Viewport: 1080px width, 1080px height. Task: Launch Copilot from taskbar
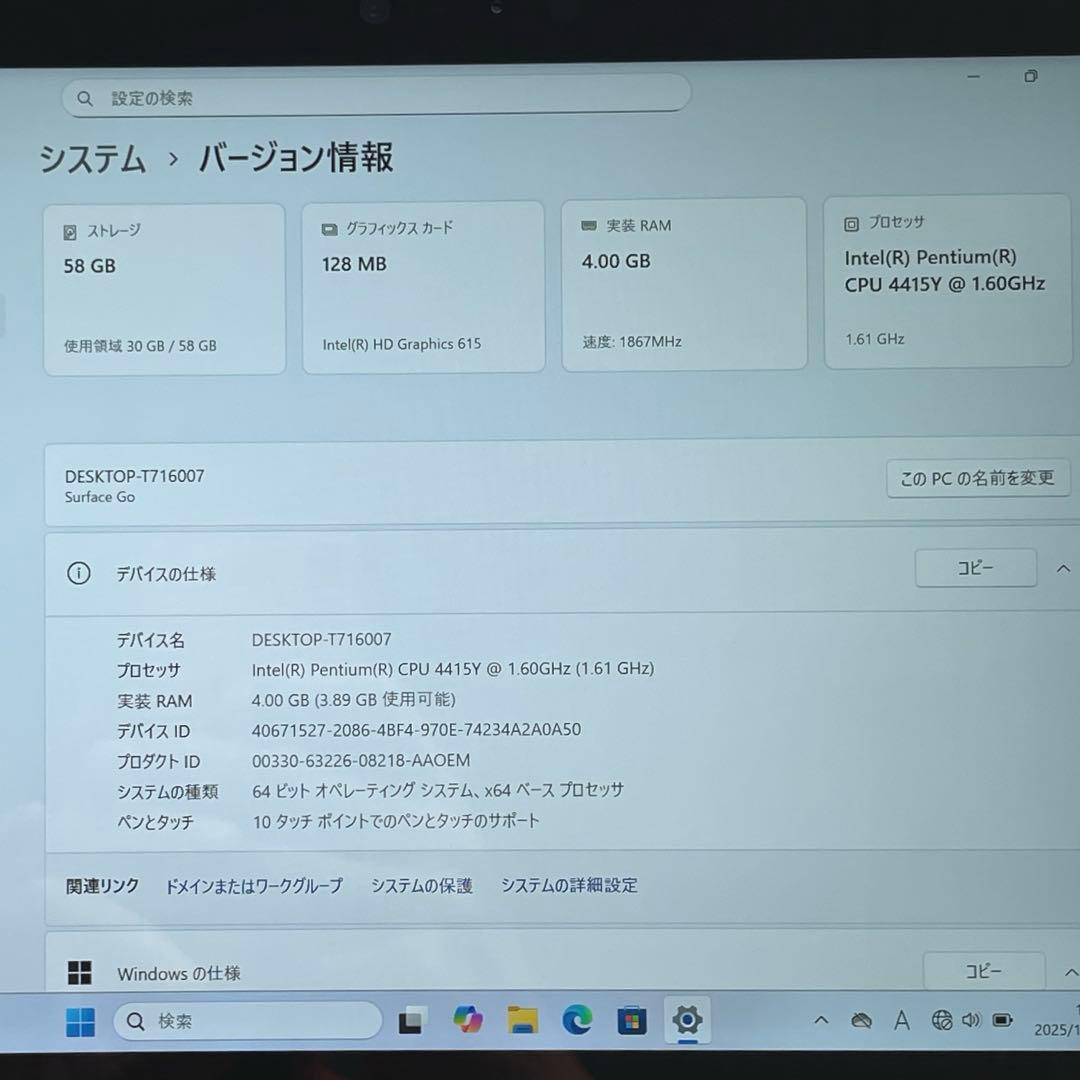pos(468,1019)
